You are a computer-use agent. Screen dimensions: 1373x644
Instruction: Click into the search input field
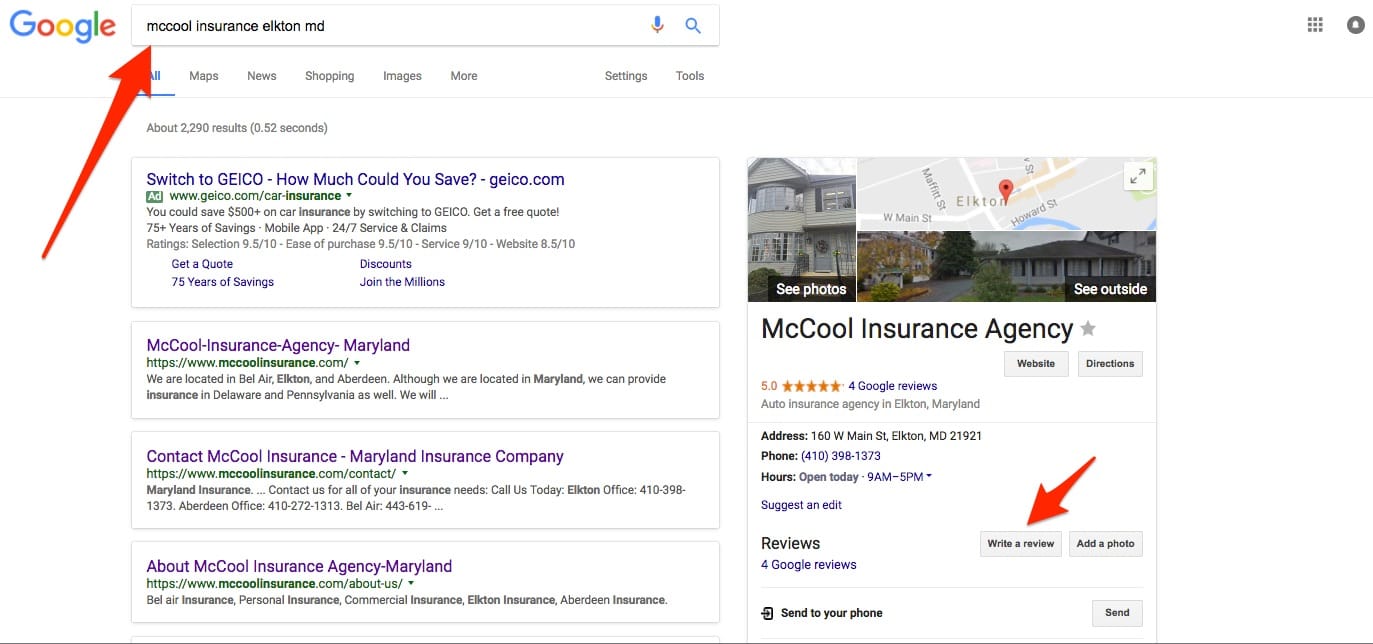(x=390, y=26)
